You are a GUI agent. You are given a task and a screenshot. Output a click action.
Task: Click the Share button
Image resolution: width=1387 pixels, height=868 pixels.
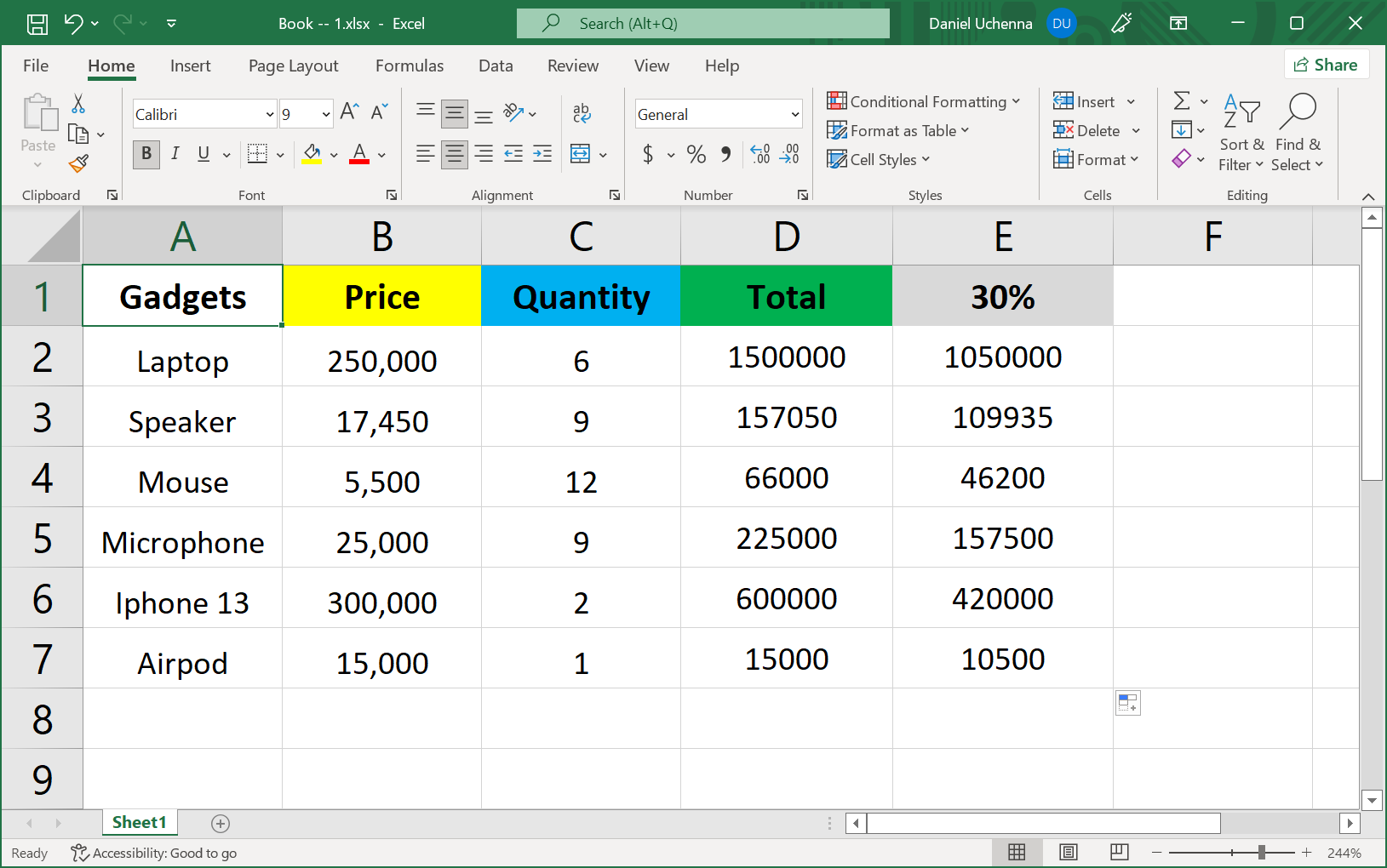click(1326, 65)
